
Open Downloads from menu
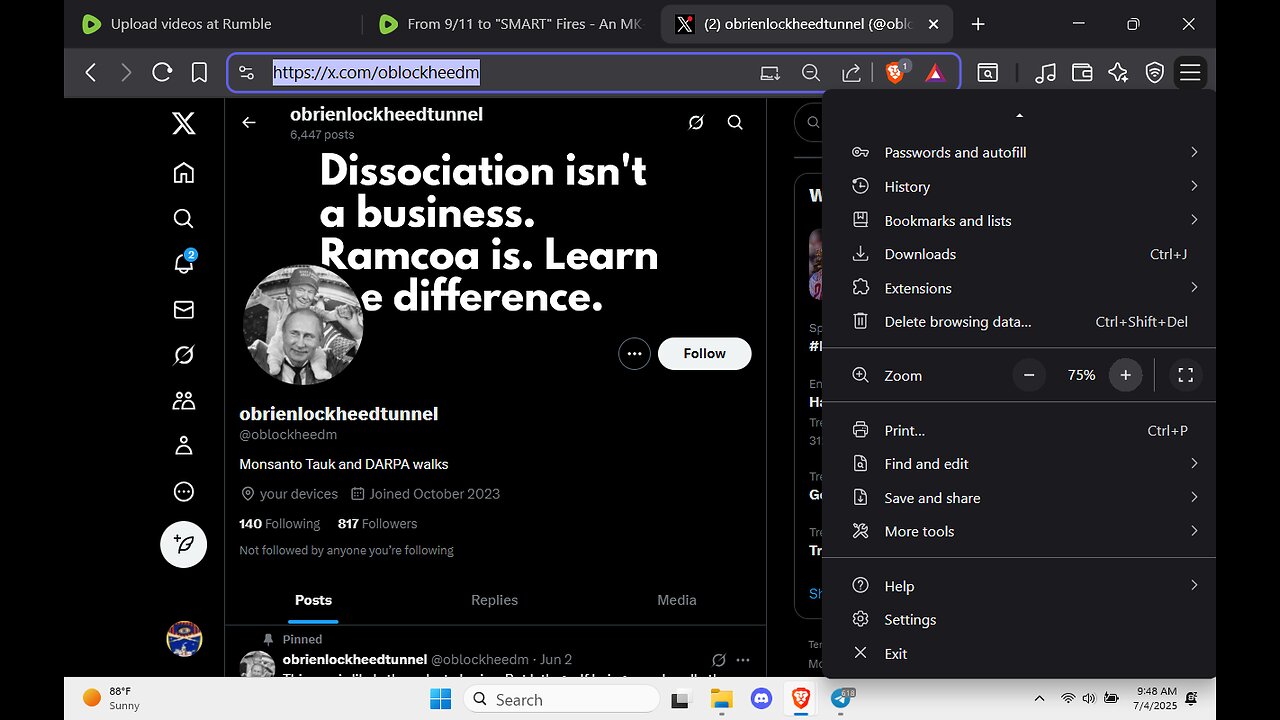[1019, 254]
